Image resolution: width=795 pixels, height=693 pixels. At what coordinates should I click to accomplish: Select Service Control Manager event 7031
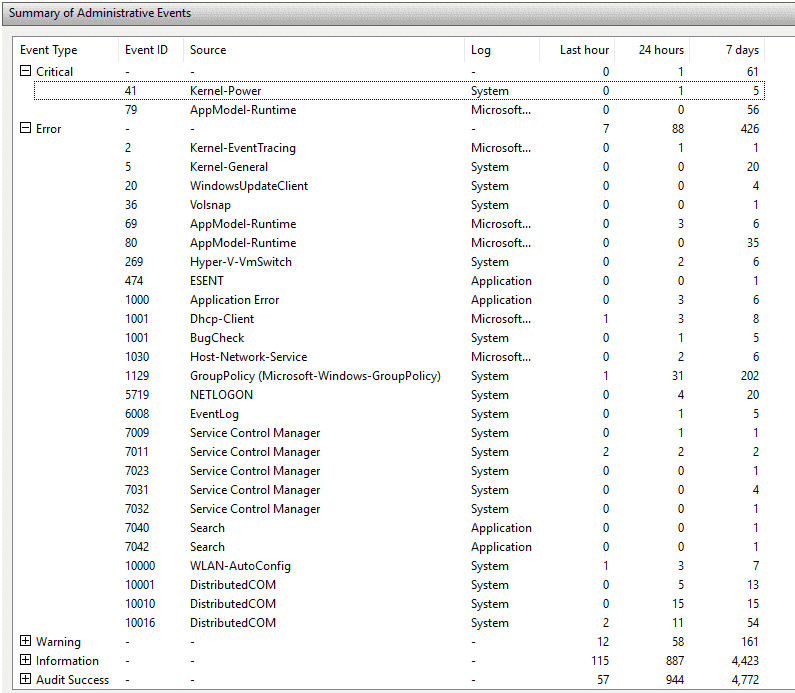coord(399,490)
